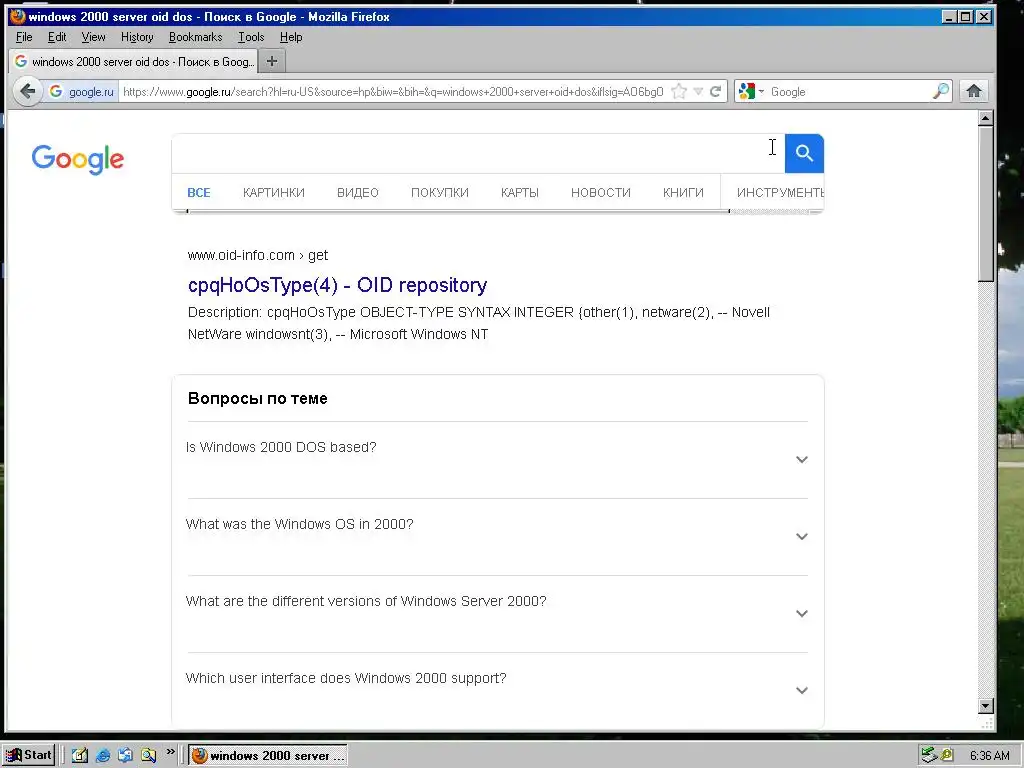Click the search bar magnifier icon

940,91
